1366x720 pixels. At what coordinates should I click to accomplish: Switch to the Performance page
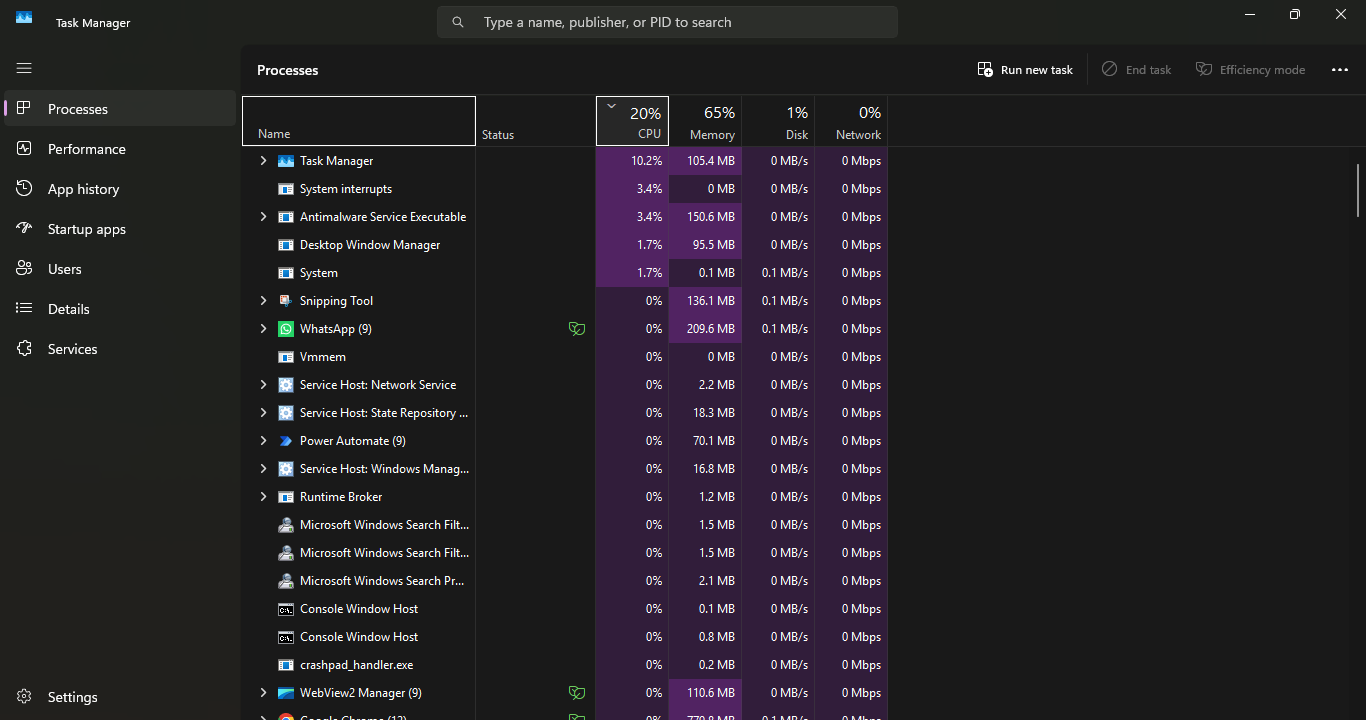point(87,149)
